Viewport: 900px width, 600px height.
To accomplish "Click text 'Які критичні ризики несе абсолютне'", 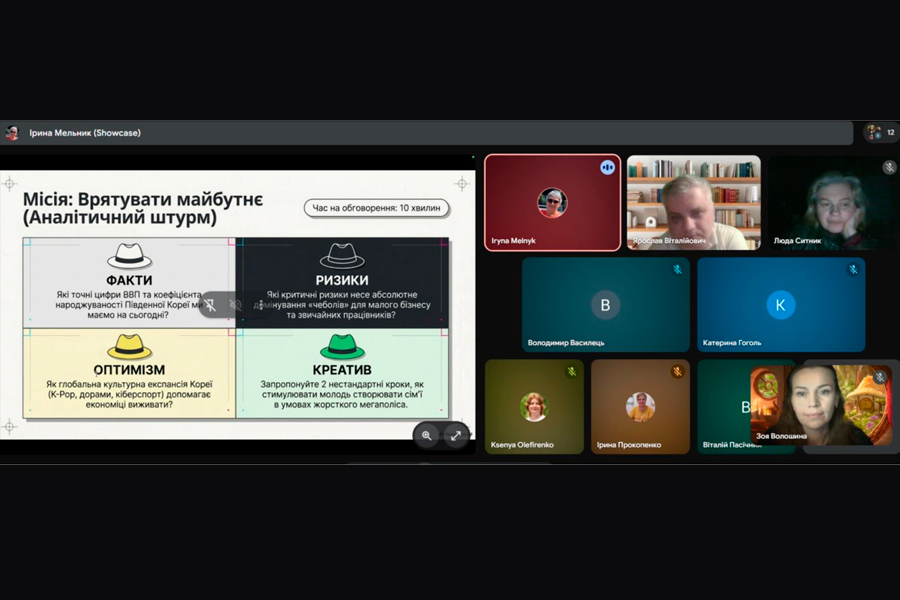I will pos(342,295).
